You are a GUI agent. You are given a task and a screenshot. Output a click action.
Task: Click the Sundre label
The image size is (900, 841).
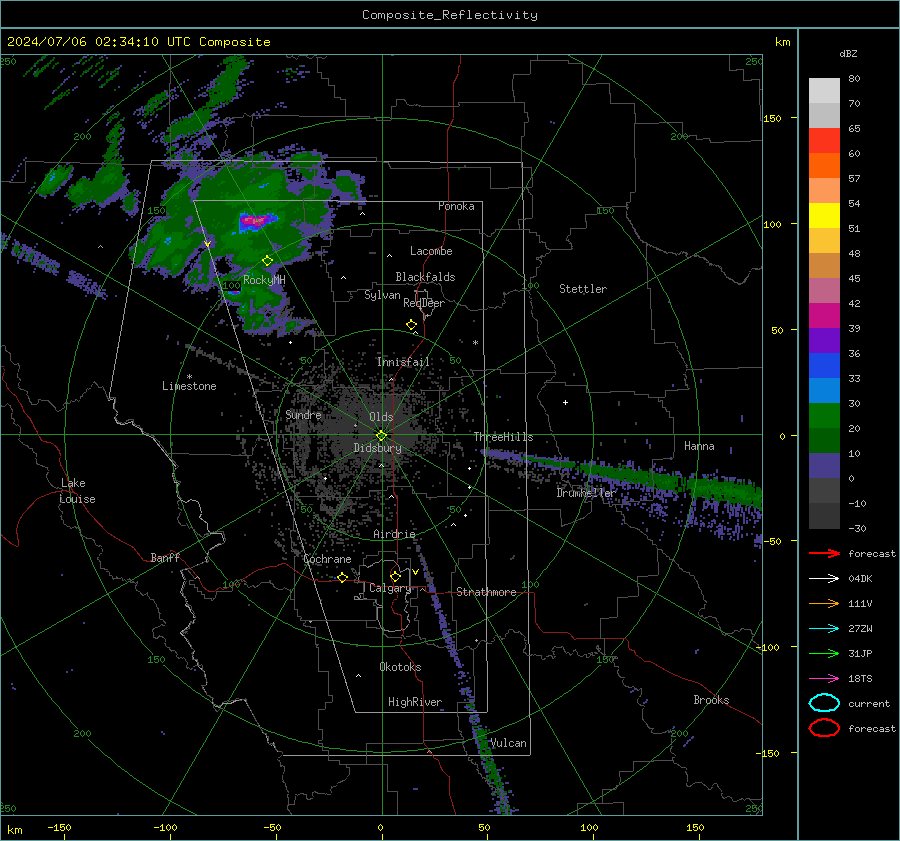(x=303, y=414)
